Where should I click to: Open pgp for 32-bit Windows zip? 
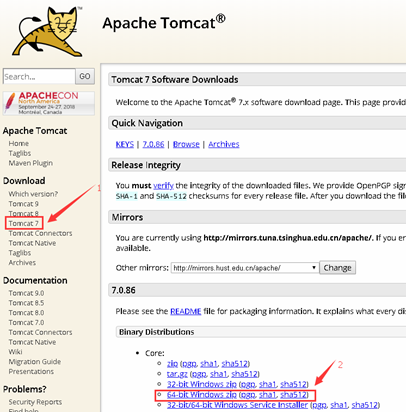(248, 385)
